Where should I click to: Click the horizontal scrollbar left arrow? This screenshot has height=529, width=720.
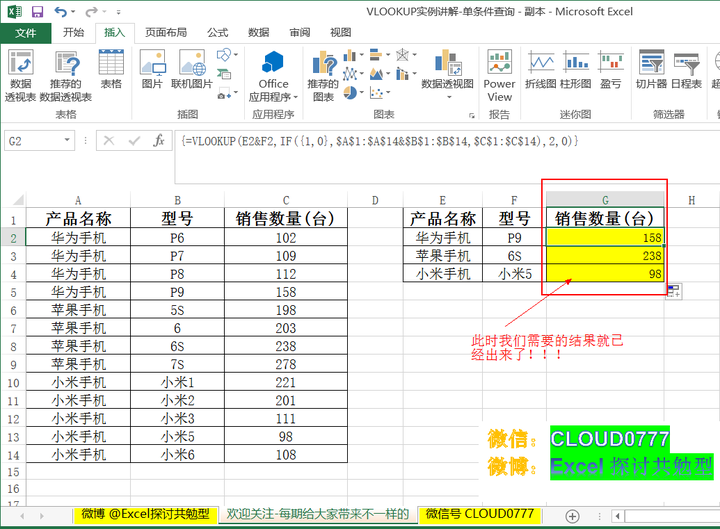[618, 516]
